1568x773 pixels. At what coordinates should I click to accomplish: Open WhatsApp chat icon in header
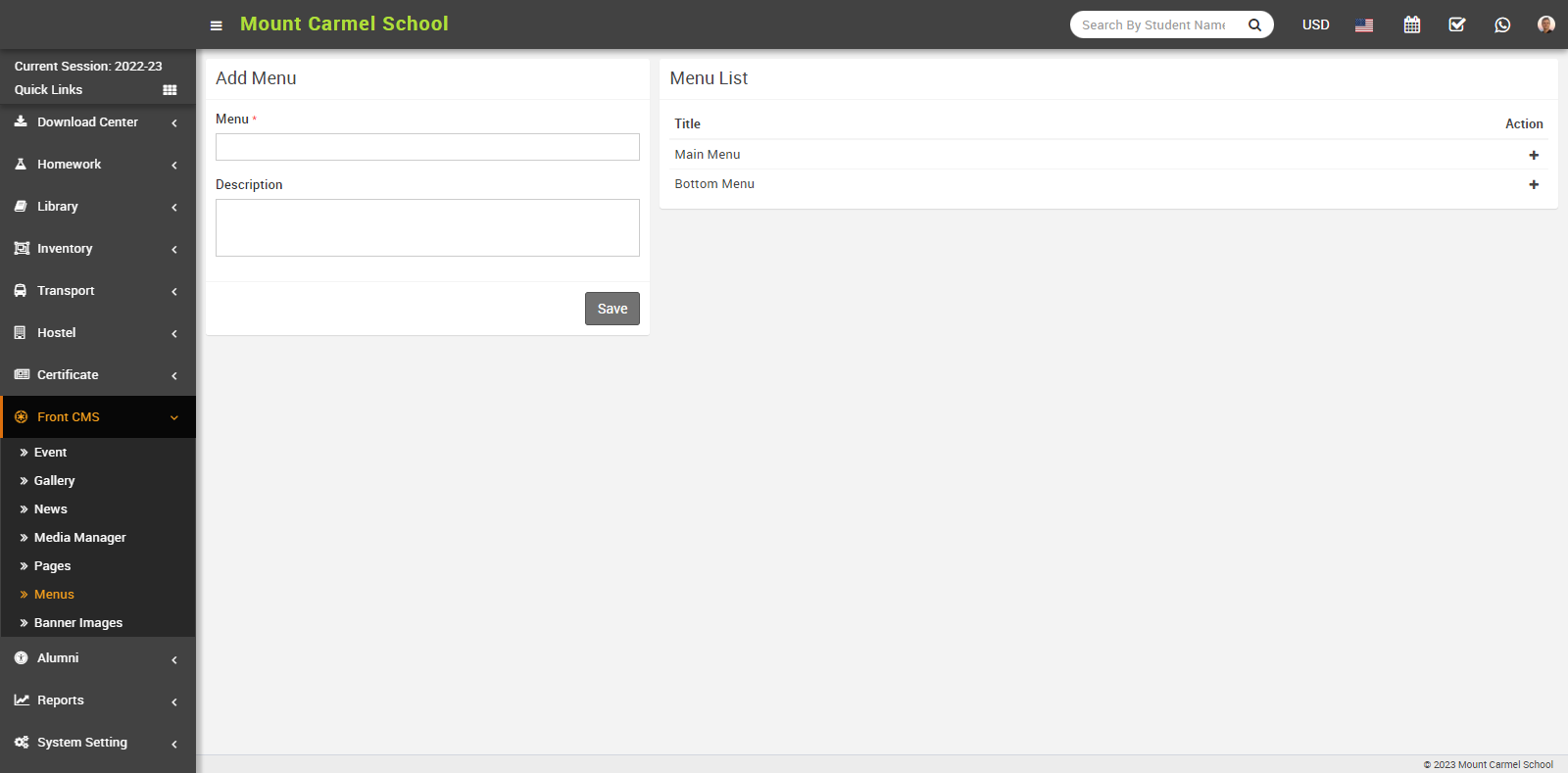point(1502,24)
